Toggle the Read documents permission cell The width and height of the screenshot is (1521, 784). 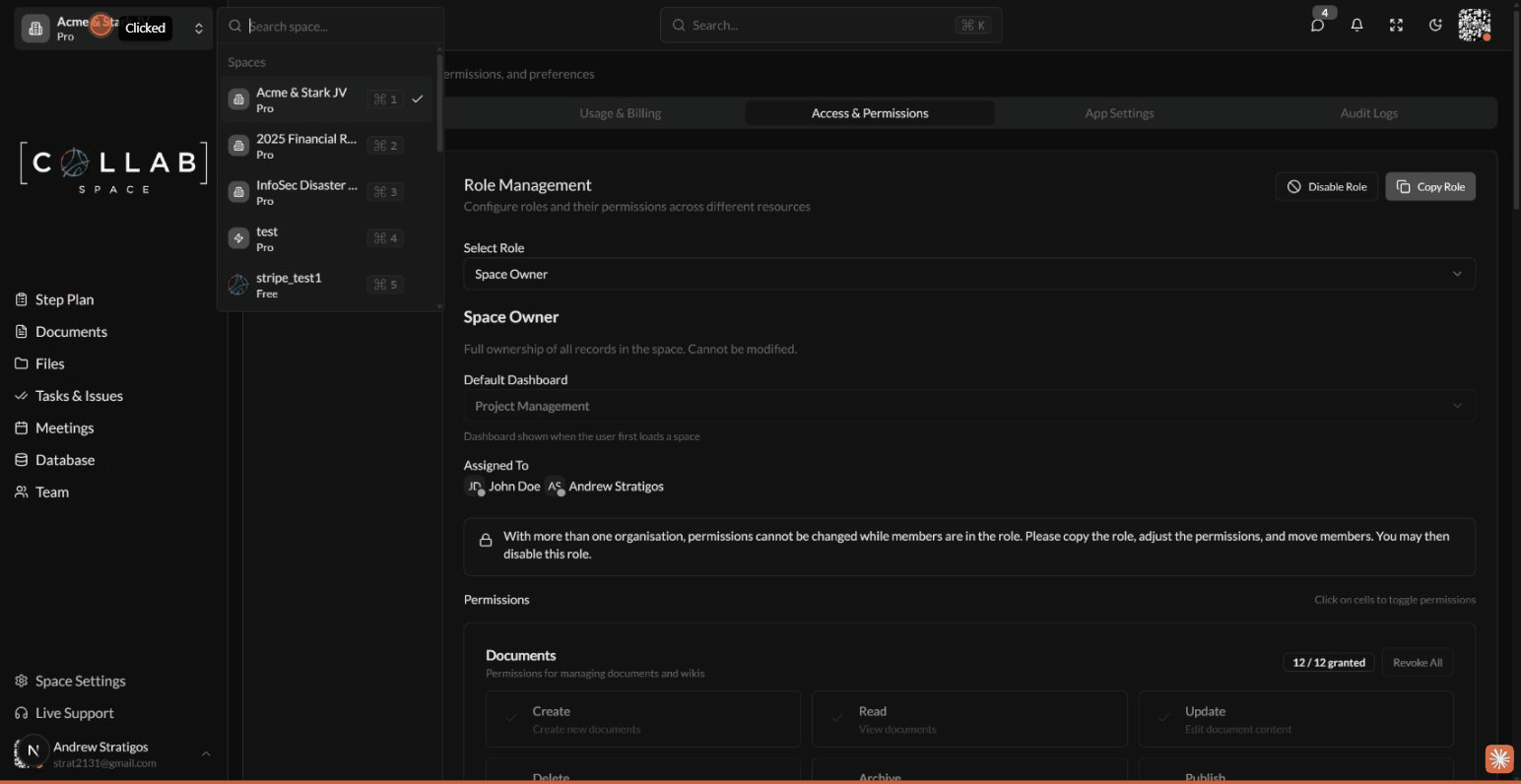pyautogui.click(x=968, y=718)
